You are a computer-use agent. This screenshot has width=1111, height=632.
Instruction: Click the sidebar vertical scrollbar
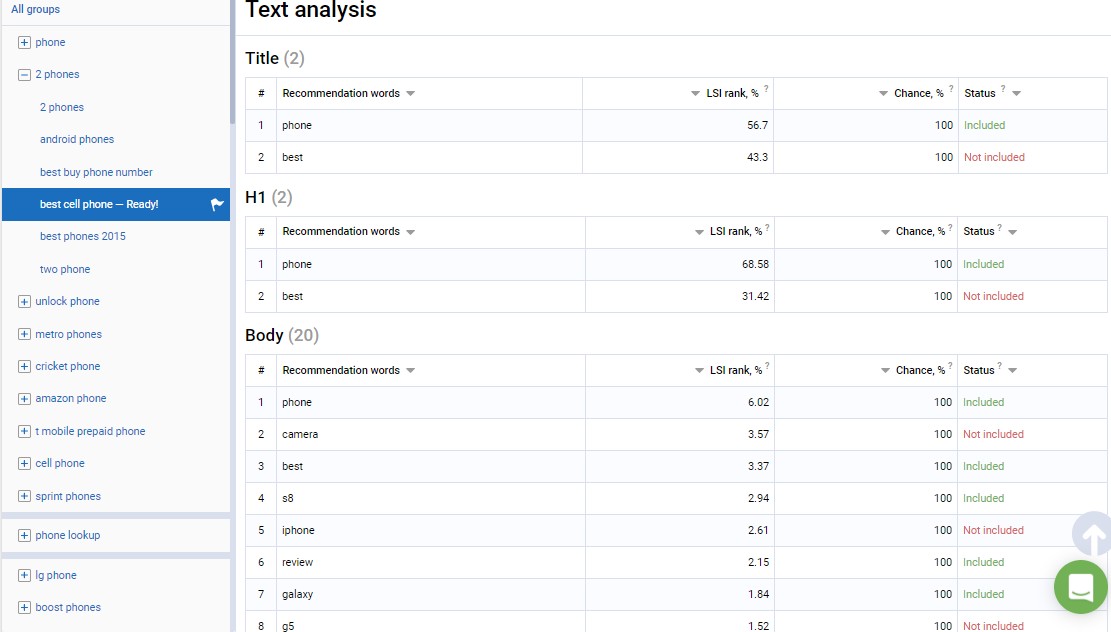(x=233, y=60)
